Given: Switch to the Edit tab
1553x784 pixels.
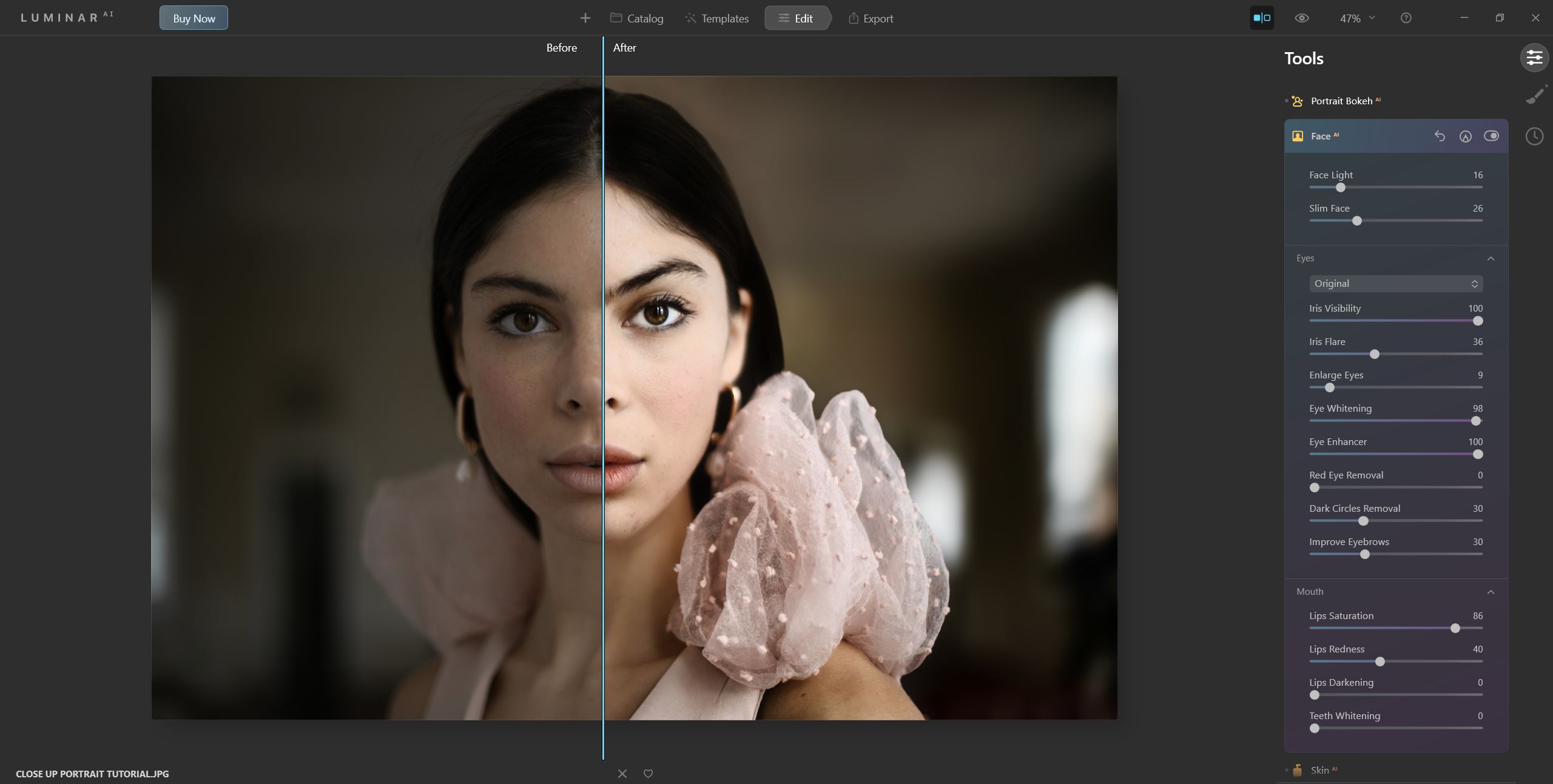Looking at the screenshot, I should tap(797, 18).
